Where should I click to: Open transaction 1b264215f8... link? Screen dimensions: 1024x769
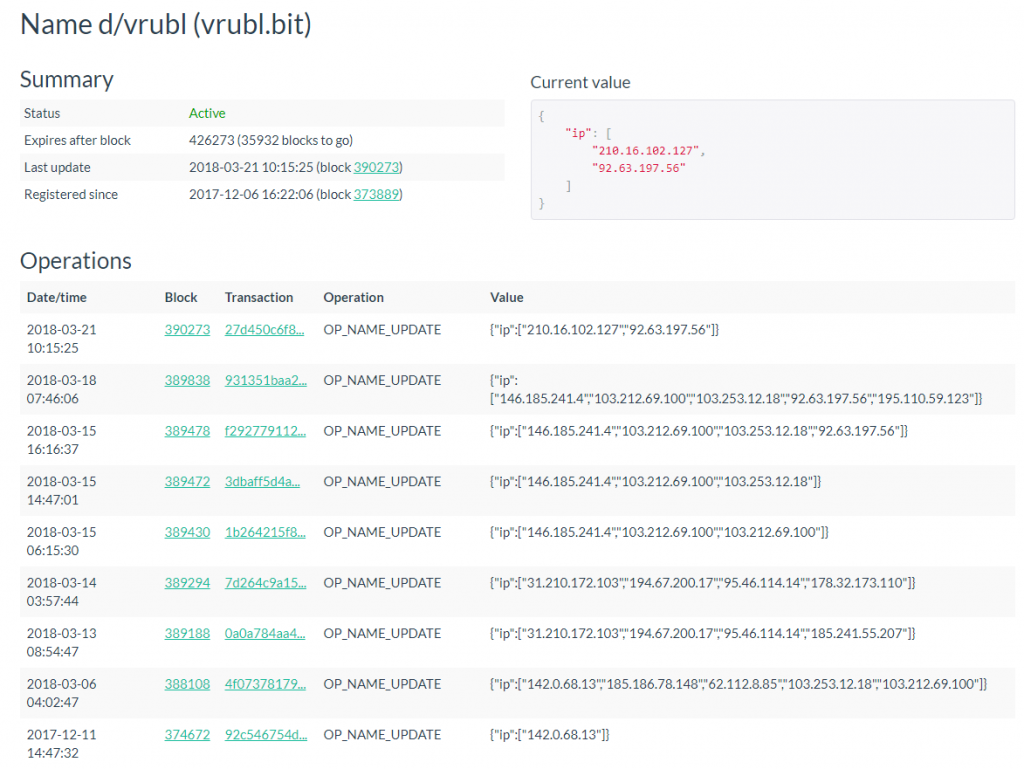coord(265,532)
